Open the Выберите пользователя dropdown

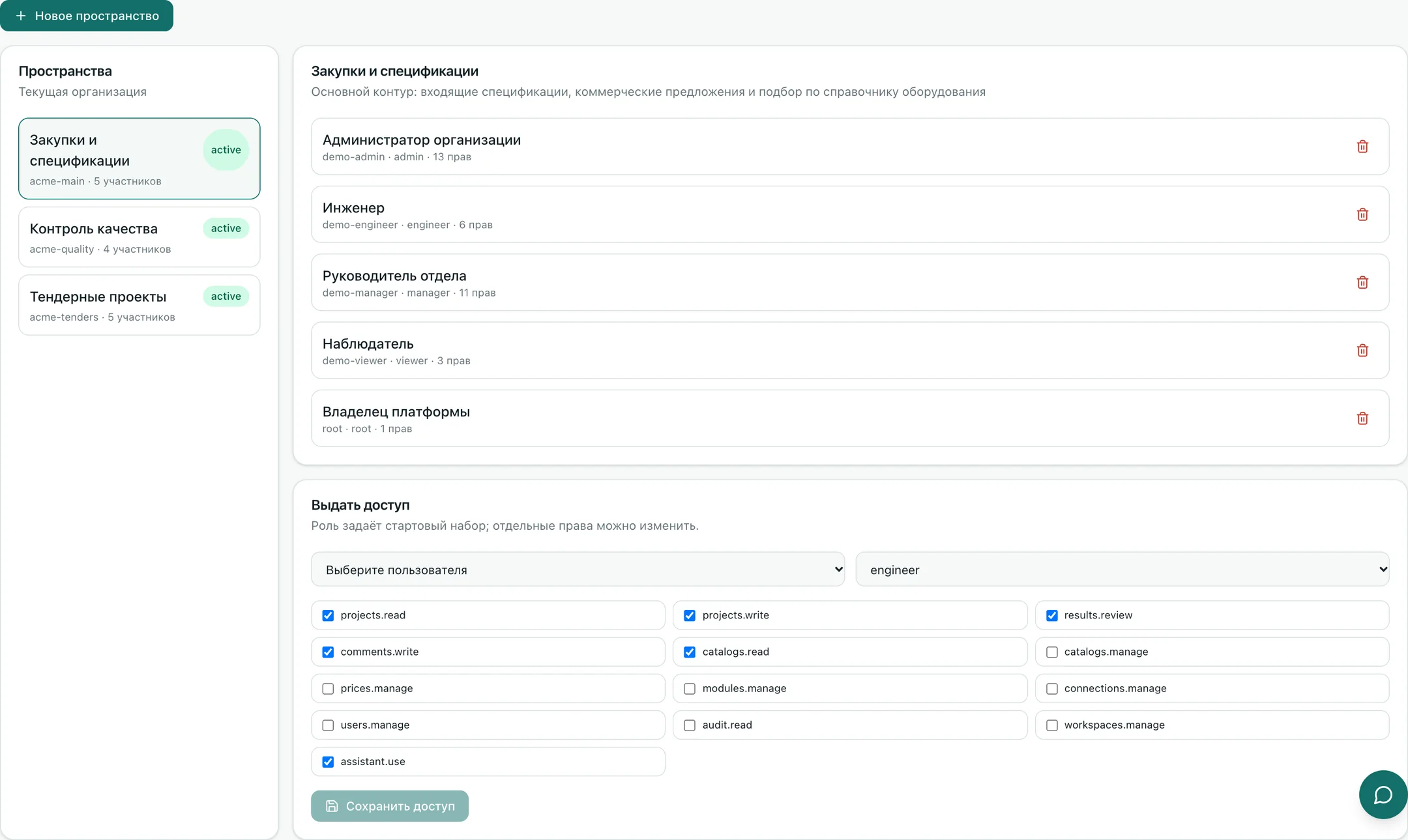(x=578, y=570)
